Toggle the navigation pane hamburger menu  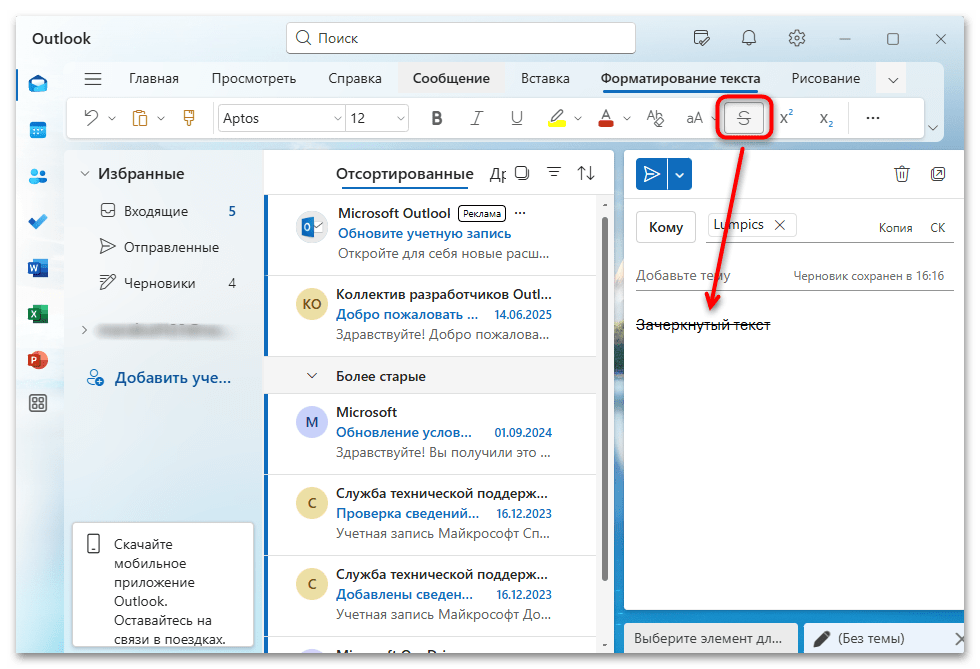(93, 79)
